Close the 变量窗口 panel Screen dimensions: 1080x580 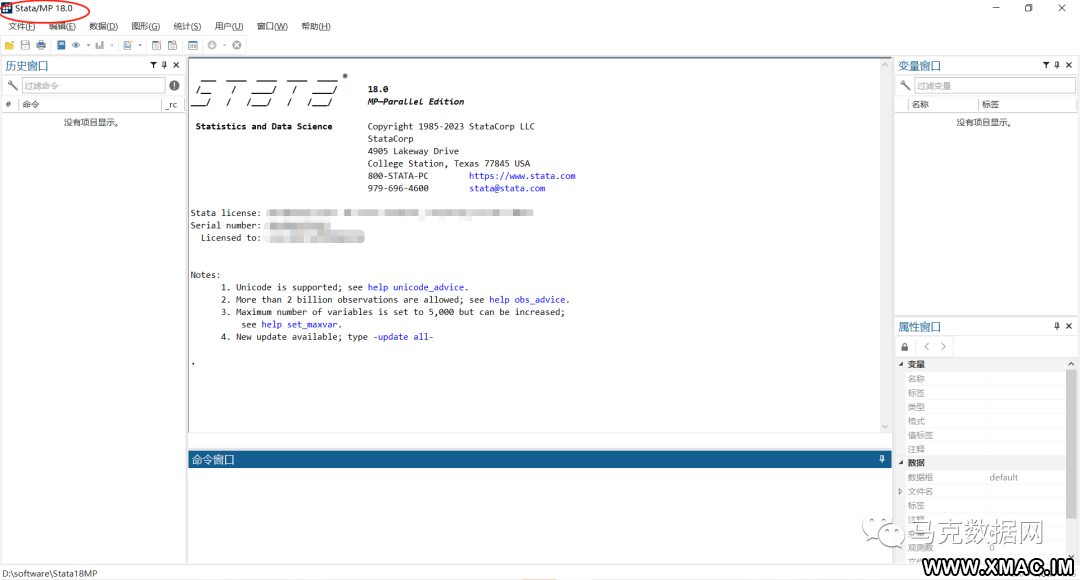(1069, 65)
